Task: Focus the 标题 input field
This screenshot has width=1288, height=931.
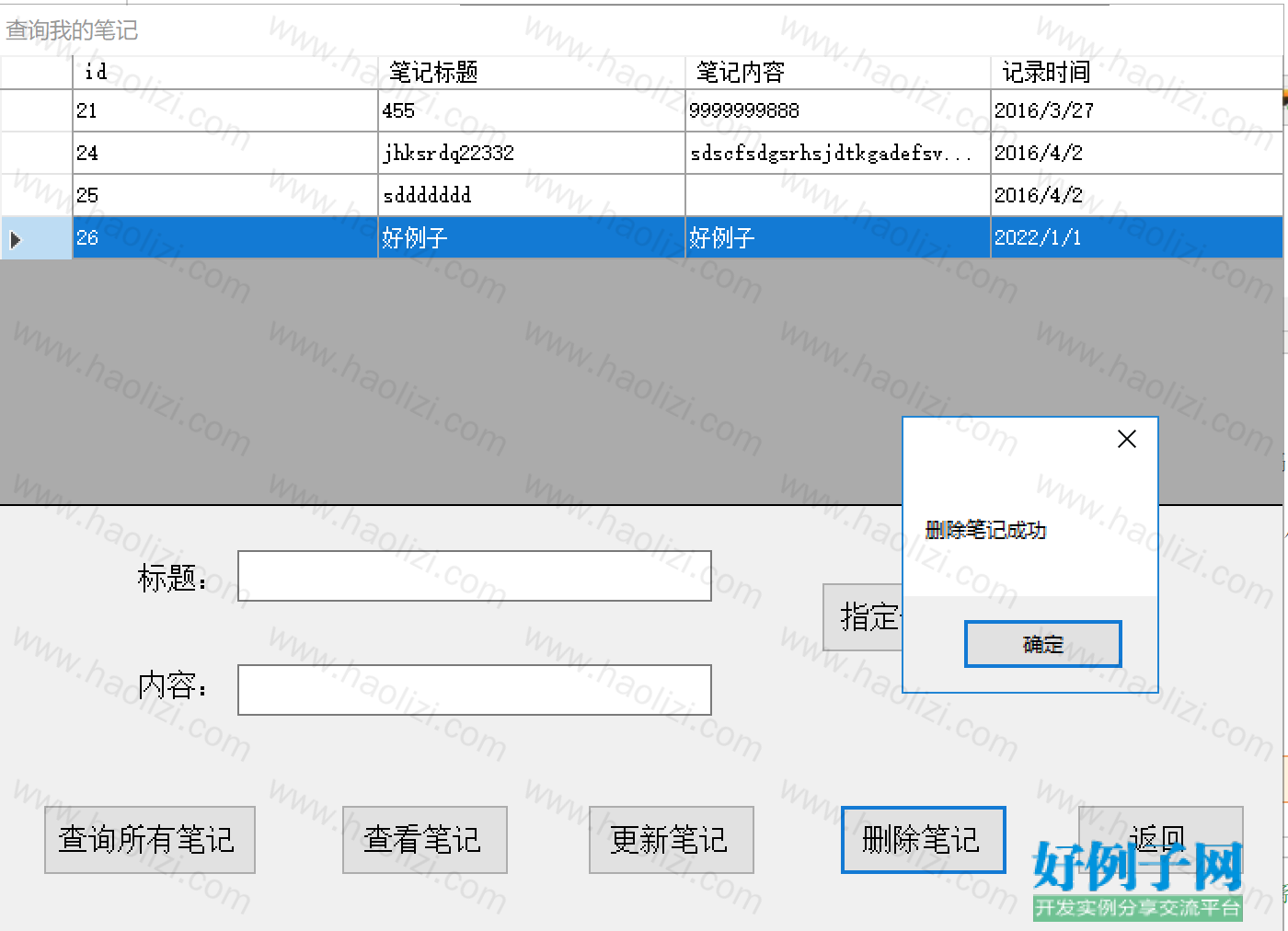Action: pos(475,576)
